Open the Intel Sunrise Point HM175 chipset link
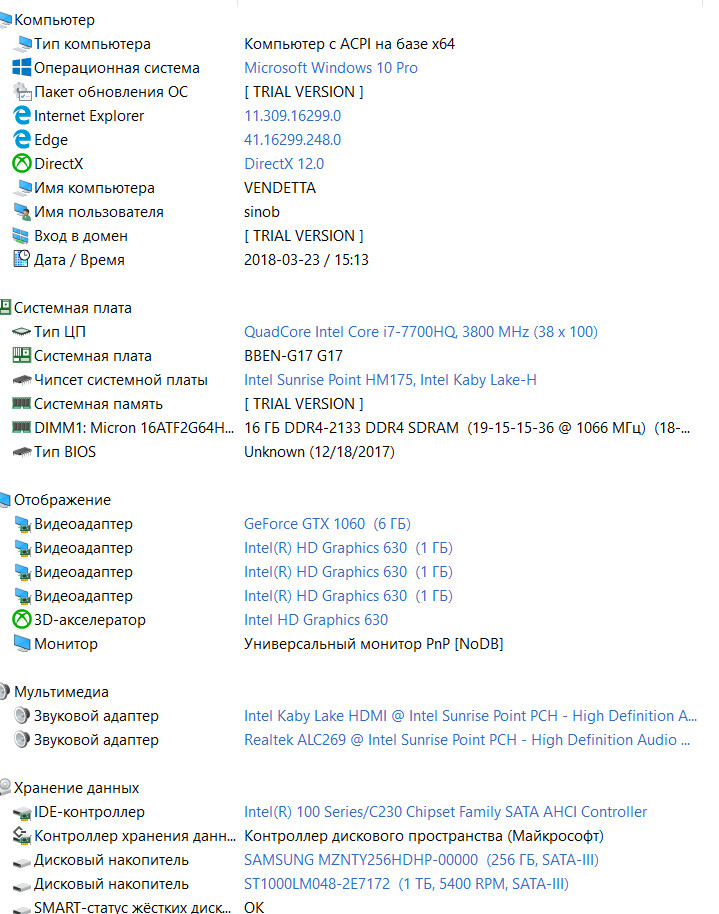The width and height of the screenshot is (719, 914). (390, 379)
